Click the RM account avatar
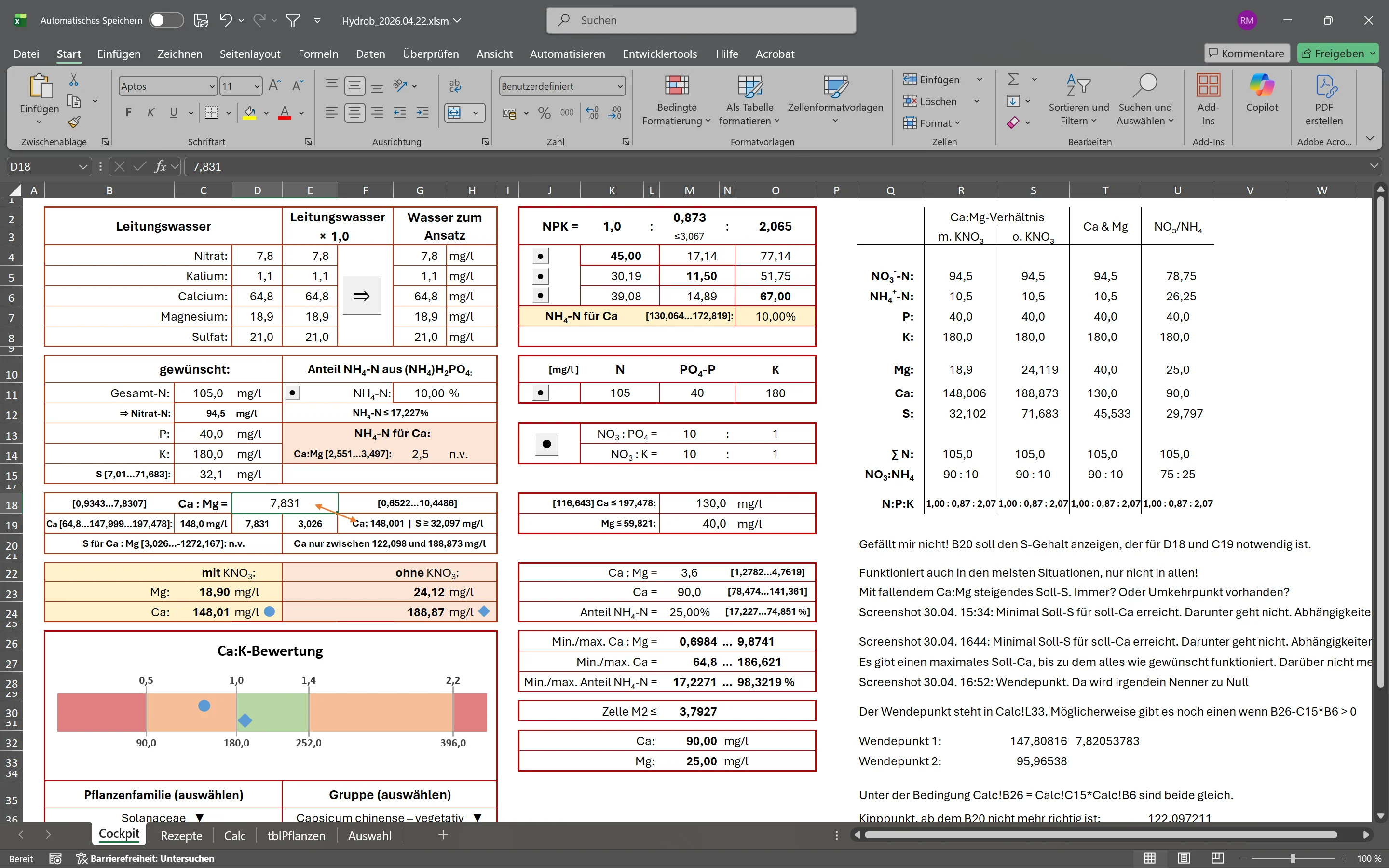 pyautogui.click(x=1247, y=21)
